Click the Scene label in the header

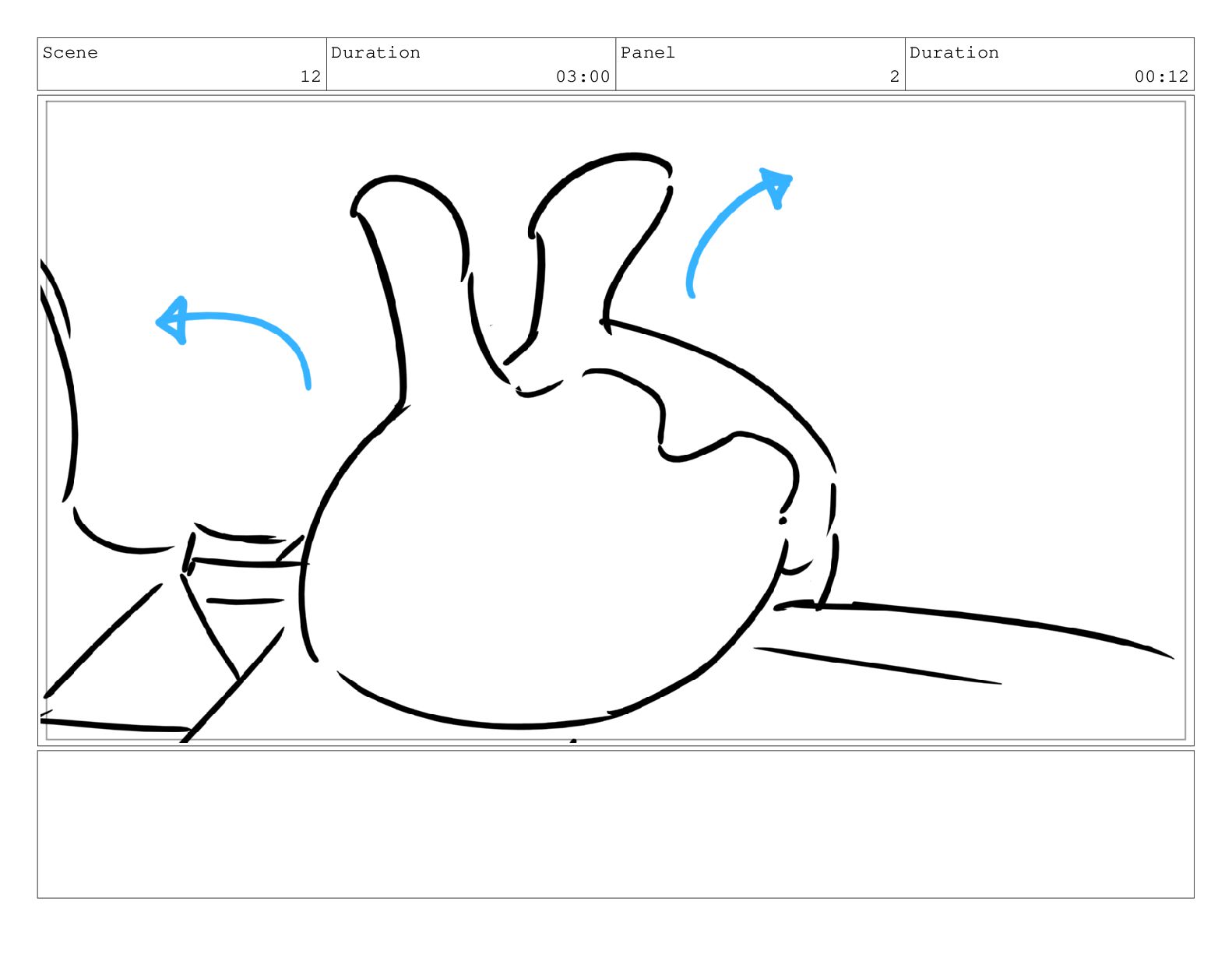70,53
